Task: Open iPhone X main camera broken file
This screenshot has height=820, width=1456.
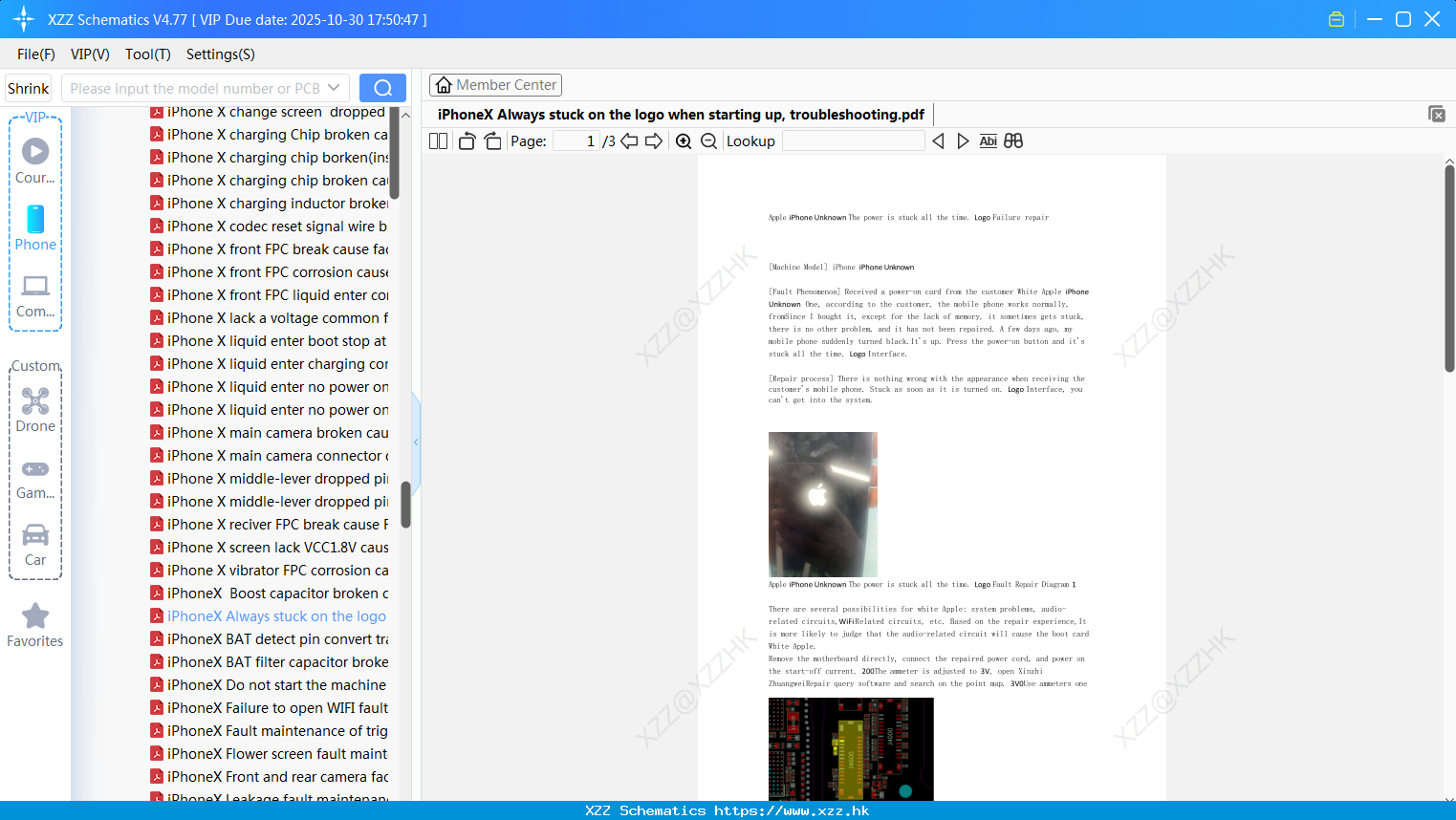Action: 270,433
